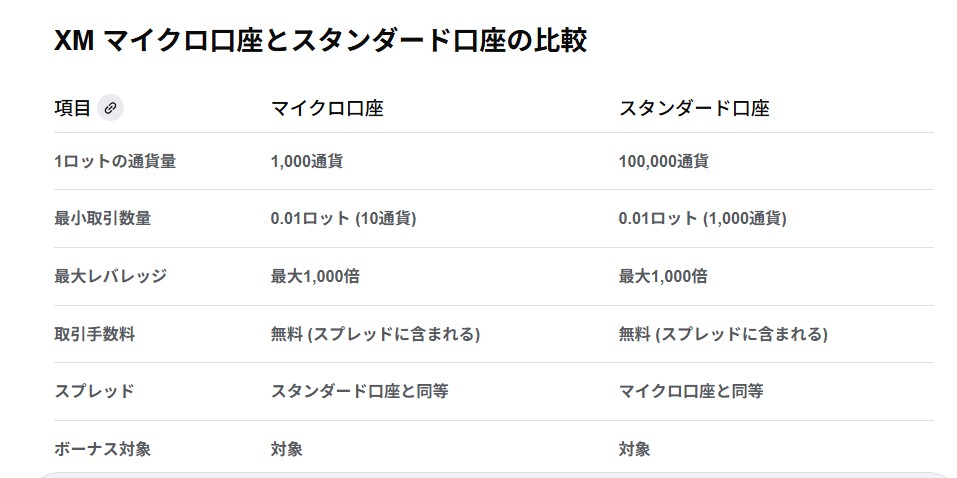Select the 最小取引数量 row label
957x478 pixels.
103,218
